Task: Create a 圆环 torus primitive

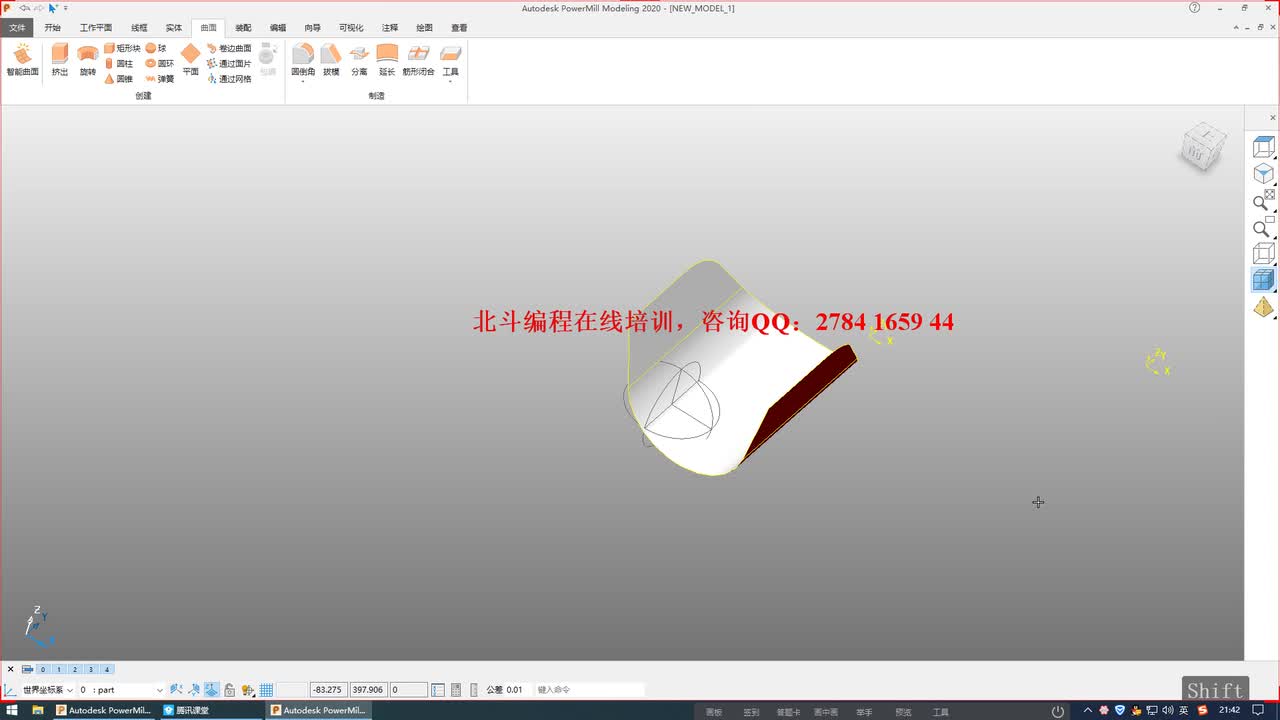Action: (x=159, y=63)
